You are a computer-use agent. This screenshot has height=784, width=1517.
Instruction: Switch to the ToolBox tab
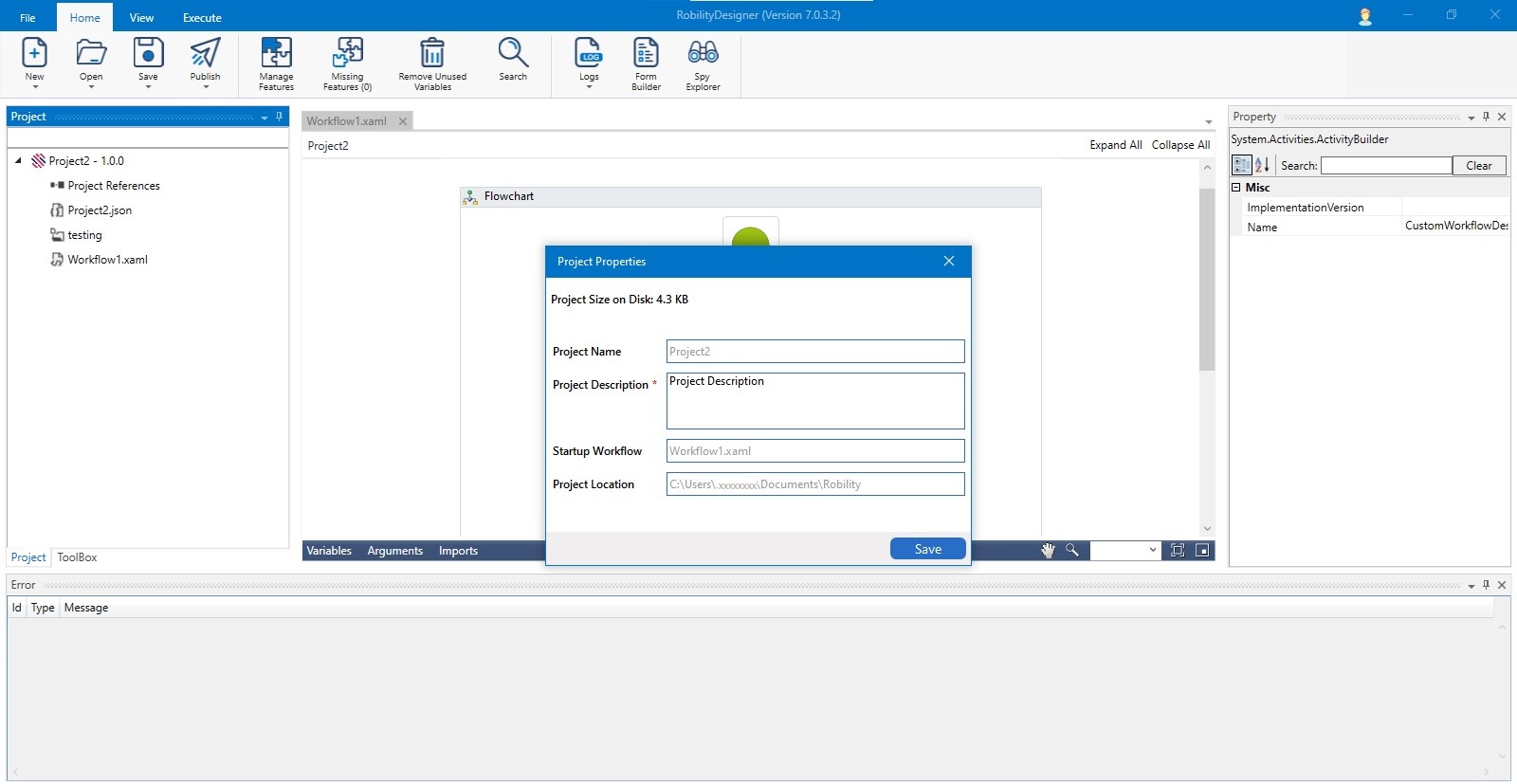coord(77,557)
